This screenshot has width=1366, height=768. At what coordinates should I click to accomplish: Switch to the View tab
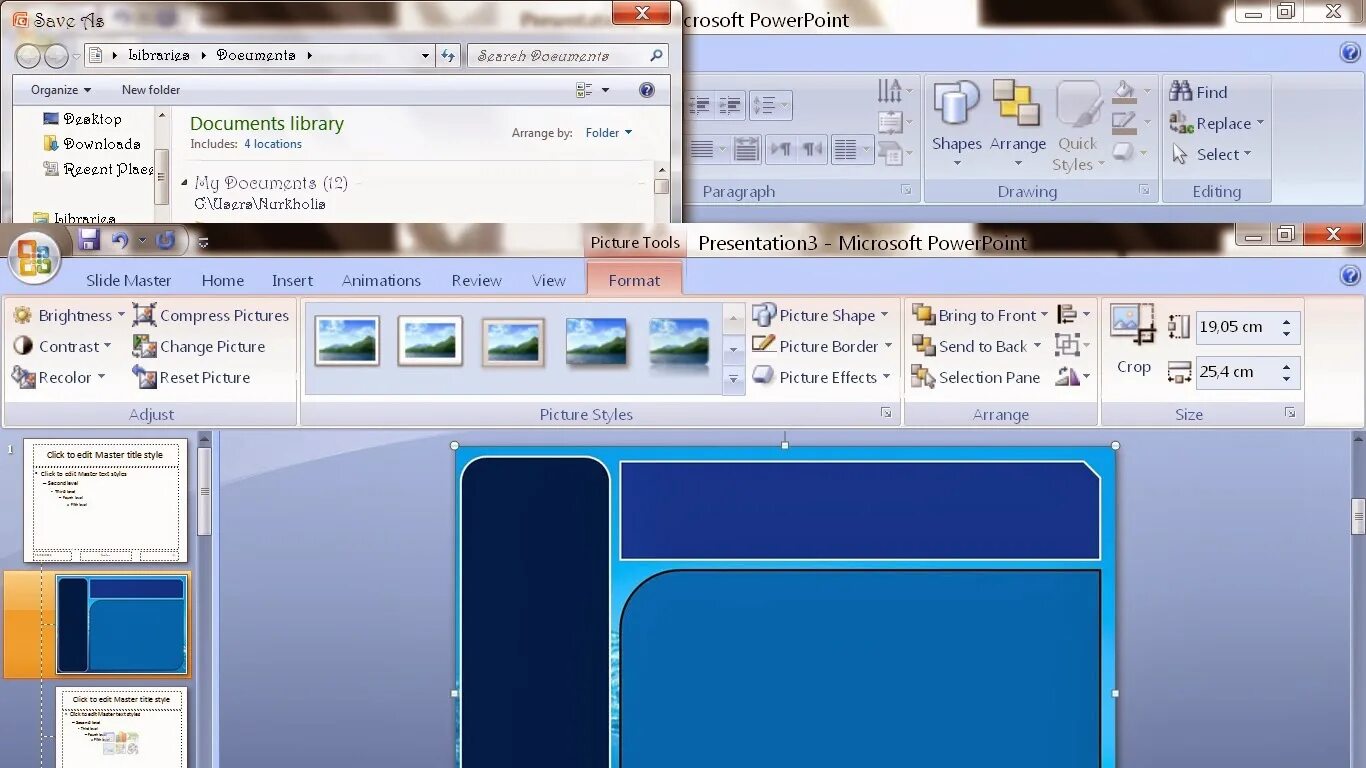coord(548,281)
